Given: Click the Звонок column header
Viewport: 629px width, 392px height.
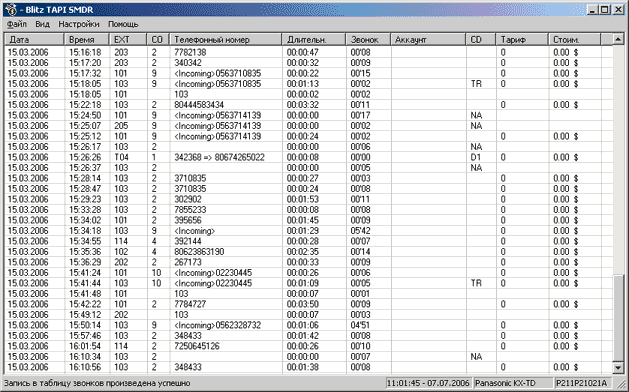Looking at the screenshot, I should tap(368, 39).
